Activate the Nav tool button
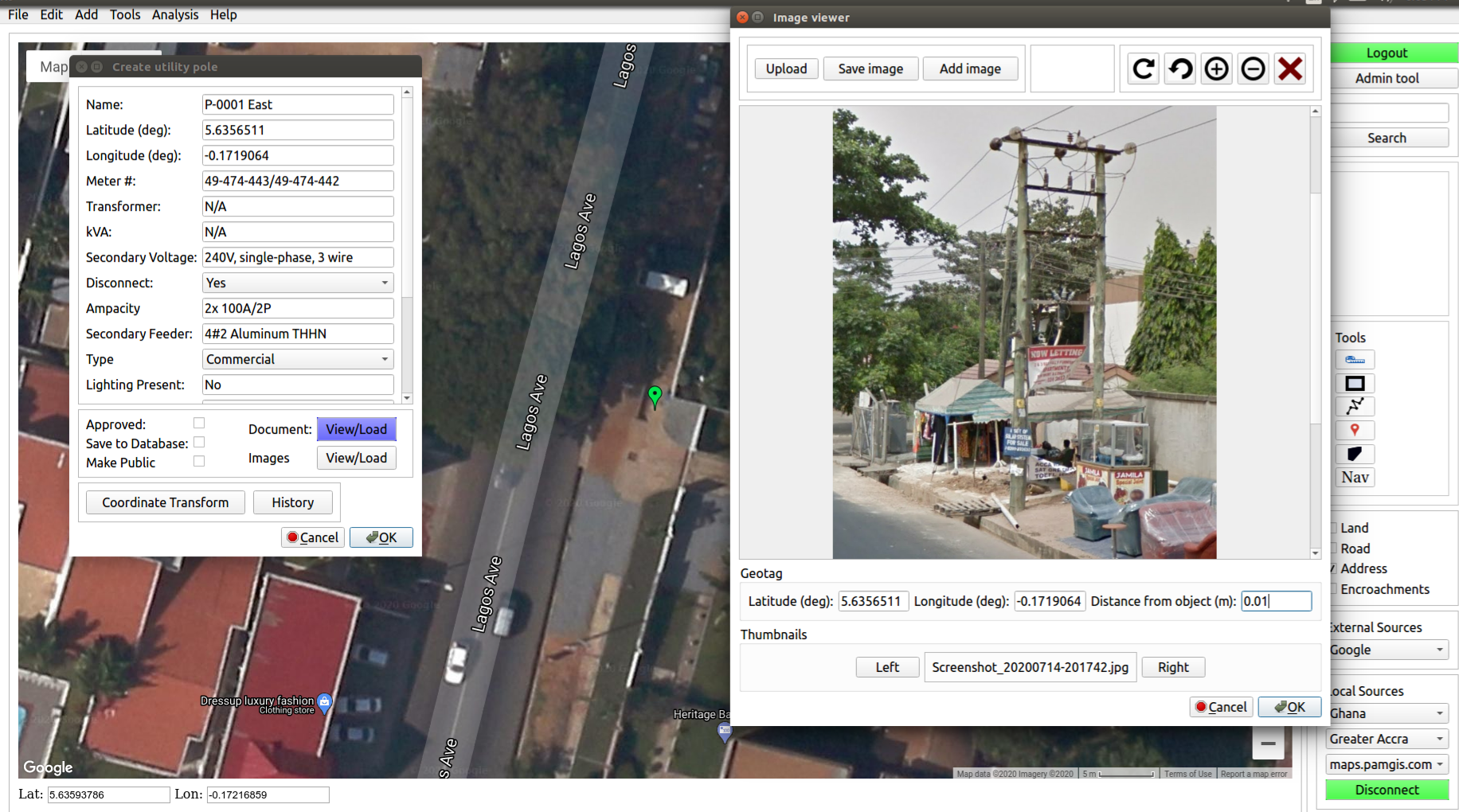Viewport: 1459px width, 812px height. 1355,478
